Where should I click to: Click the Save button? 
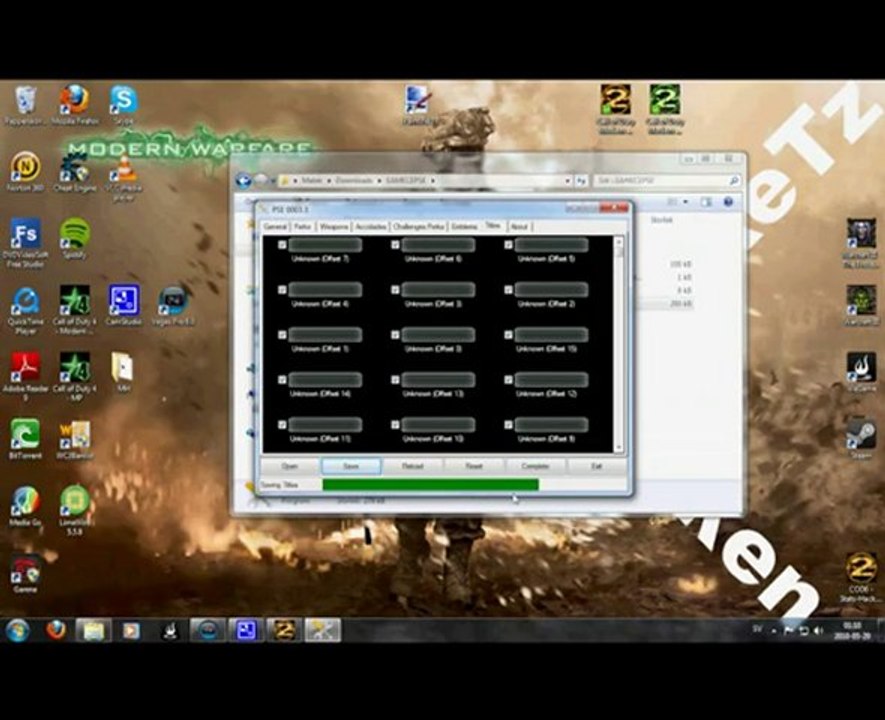click(351, 466)
